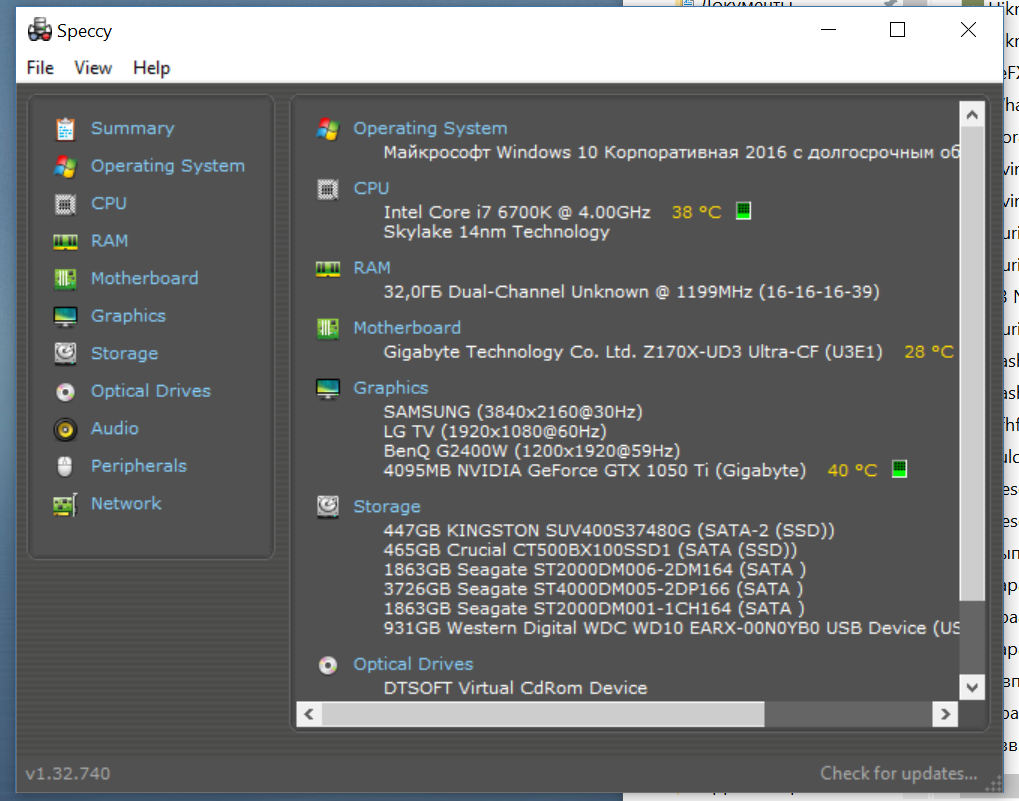
Task: Click the NVIDIA GeForce GTX 1050 Ti line
Action: point(595,470)
